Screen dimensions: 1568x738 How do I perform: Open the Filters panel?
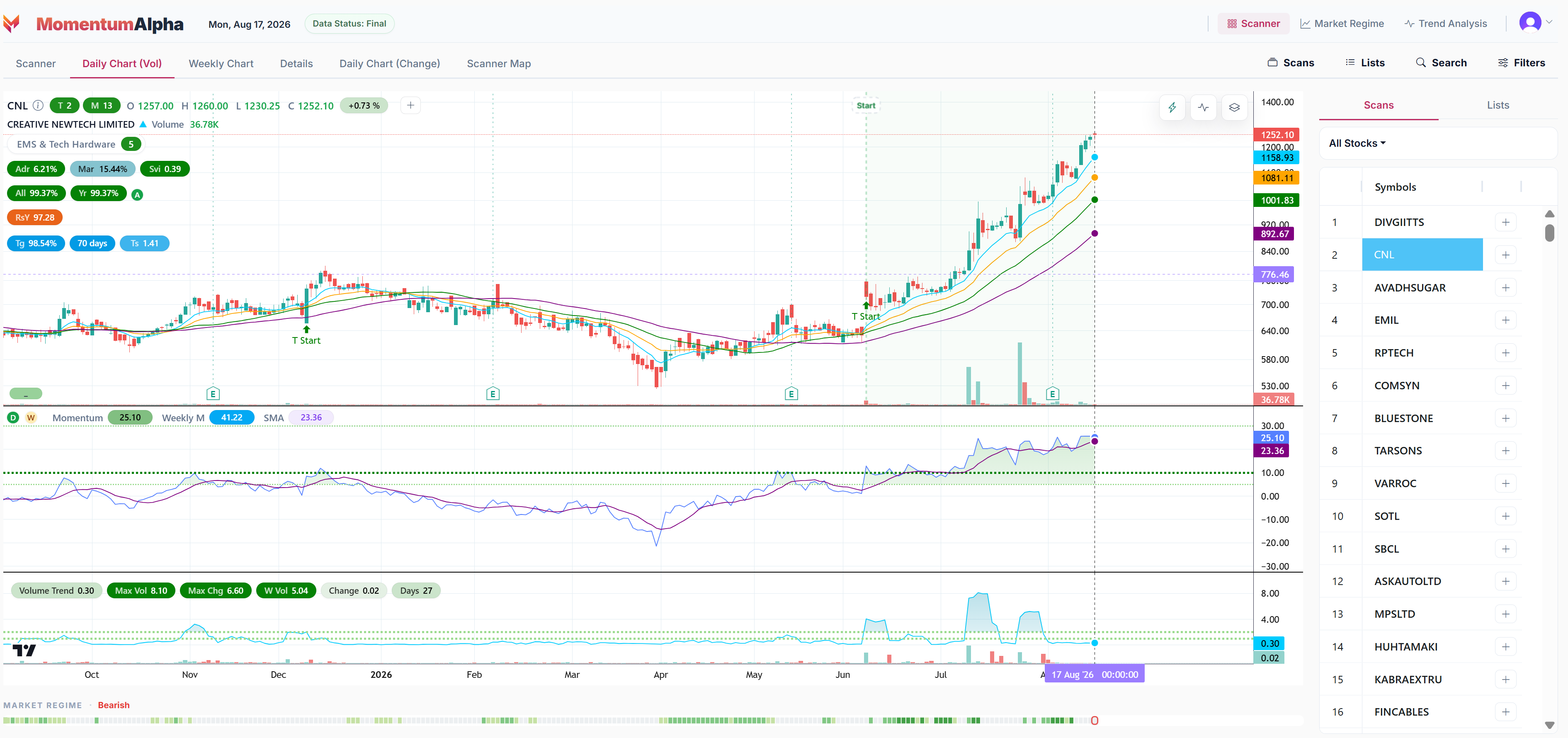[x=1521, y=63]
